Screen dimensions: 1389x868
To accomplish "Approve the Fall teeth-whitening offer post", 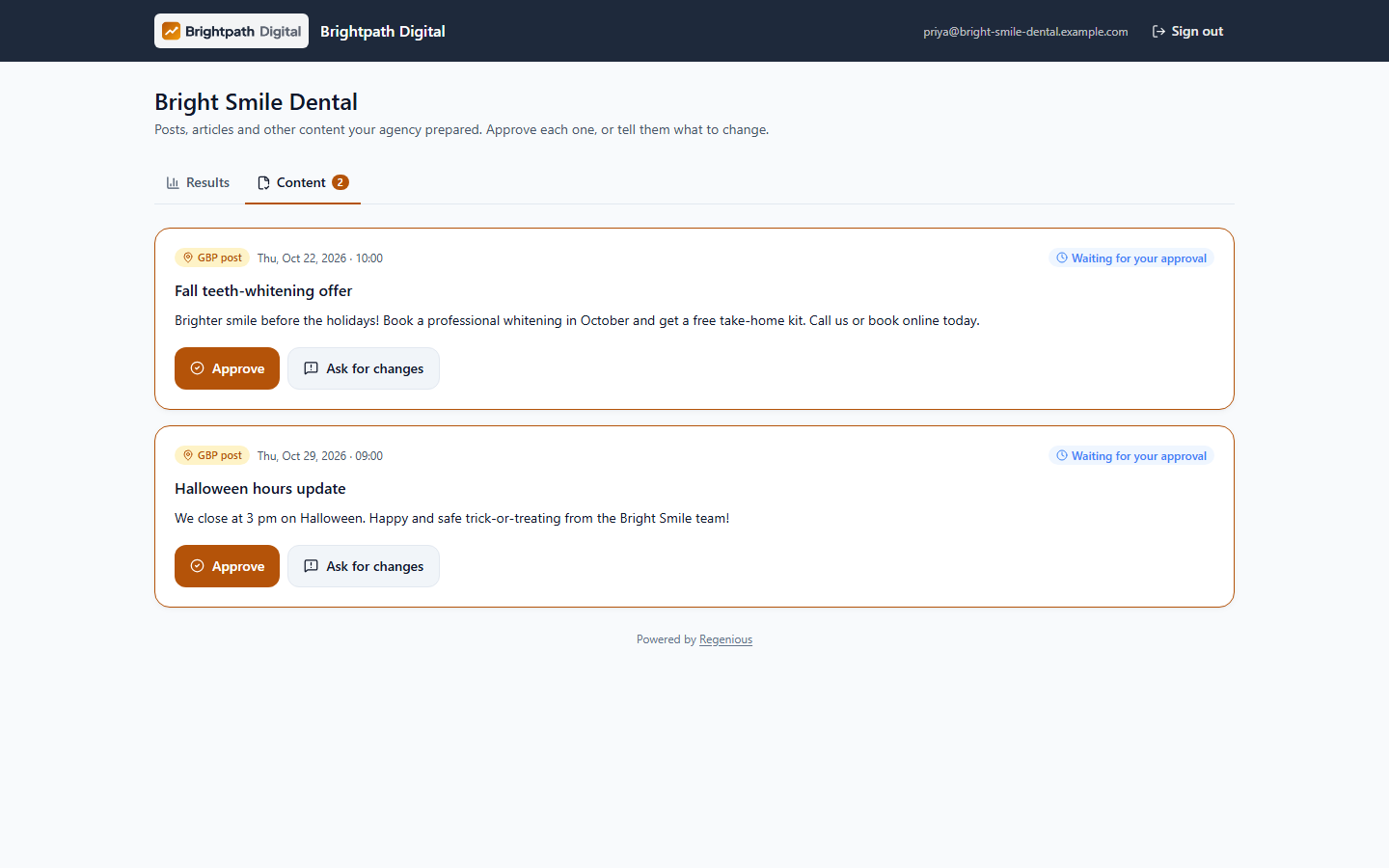I will (x=227, y=368).
